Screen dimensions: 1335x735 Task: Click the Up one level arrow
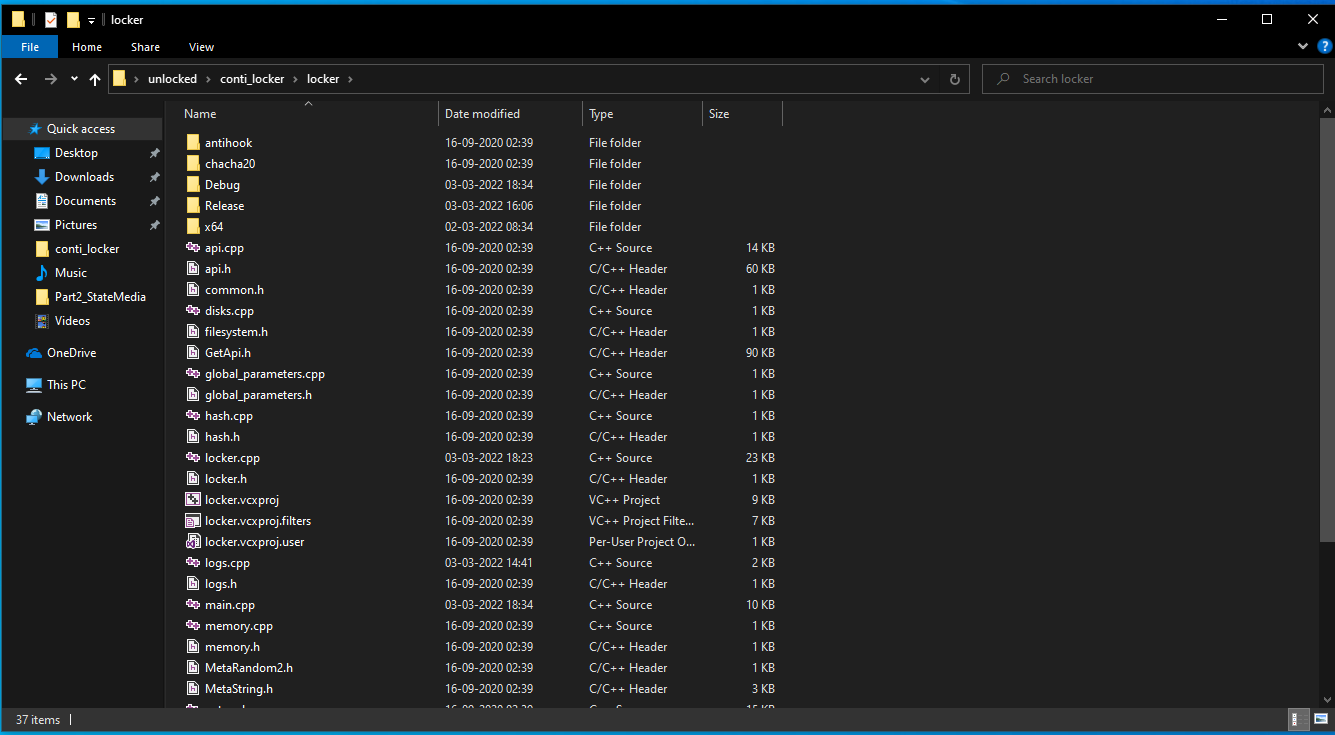[x=95, y=79]
